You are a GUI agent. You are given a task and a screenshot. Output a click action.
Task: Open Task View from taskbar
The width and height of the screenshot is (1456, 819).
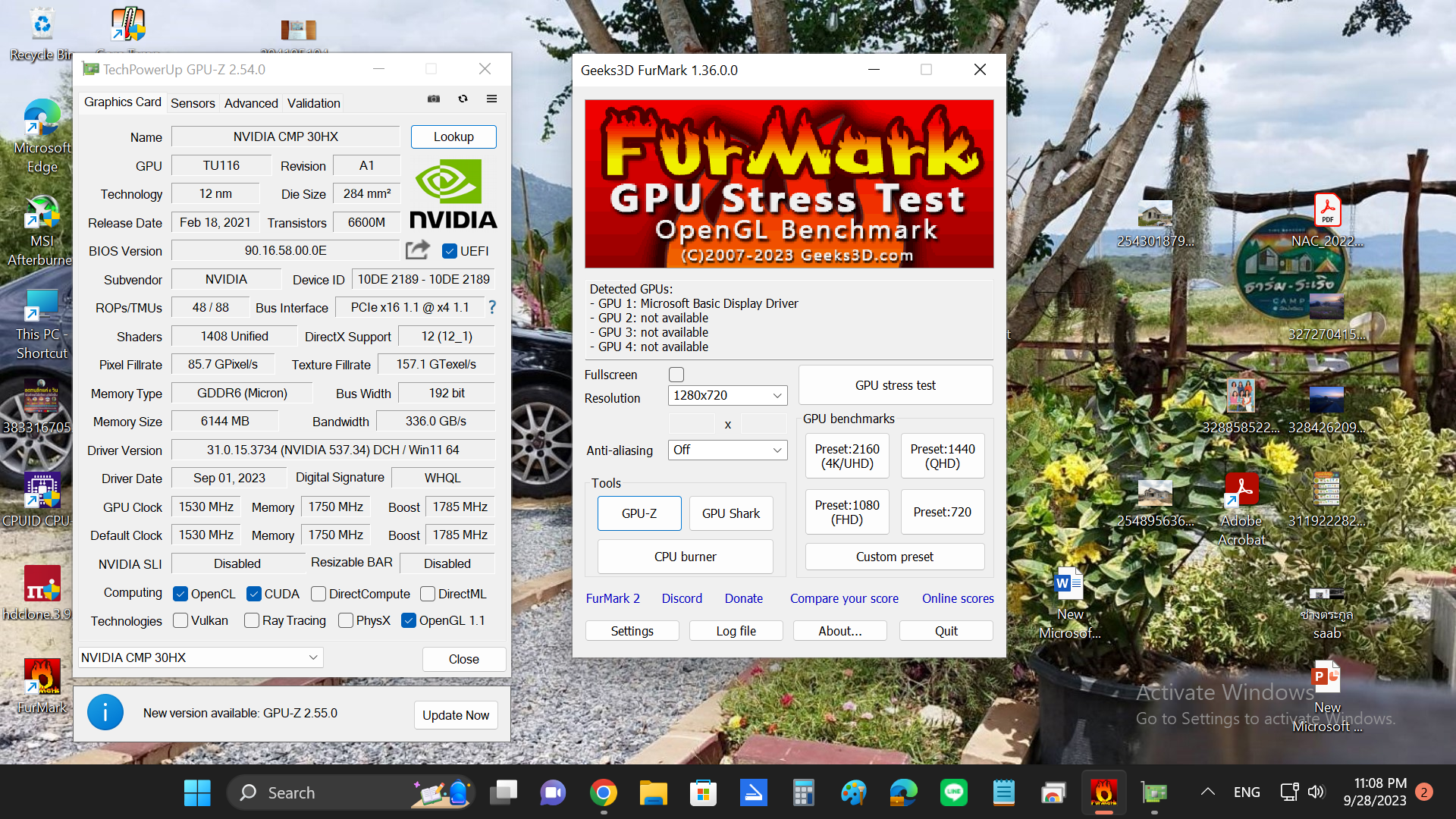click(503, 792)
